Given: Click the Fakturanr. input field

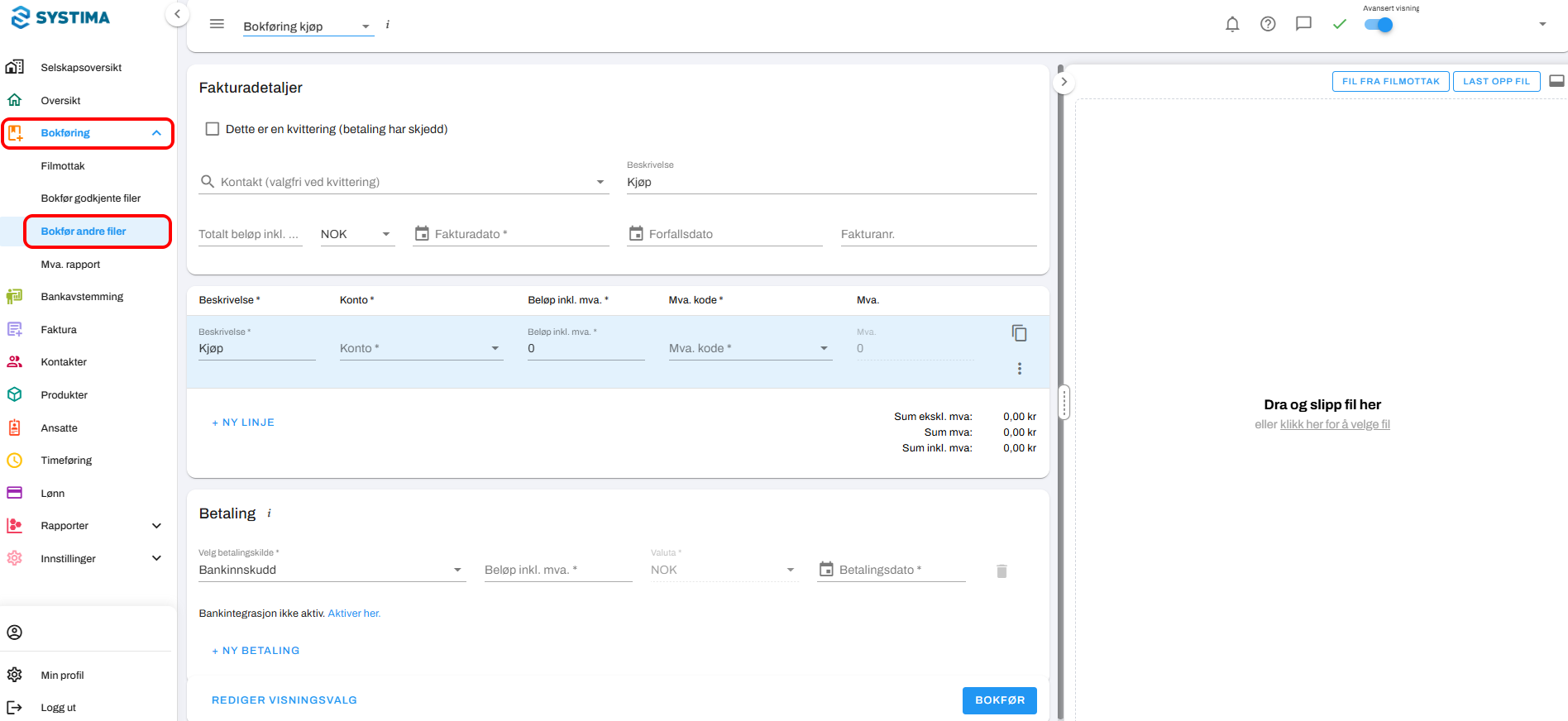Looking at the screenshot, I should (939, 234).
